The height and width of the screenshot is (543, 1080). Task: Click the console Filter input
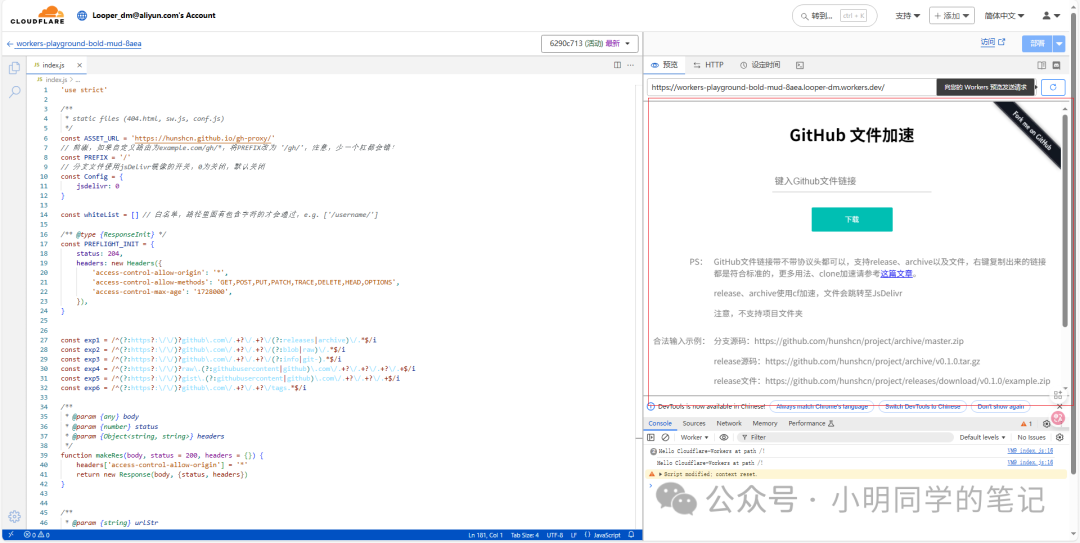[x=844, y=437]
